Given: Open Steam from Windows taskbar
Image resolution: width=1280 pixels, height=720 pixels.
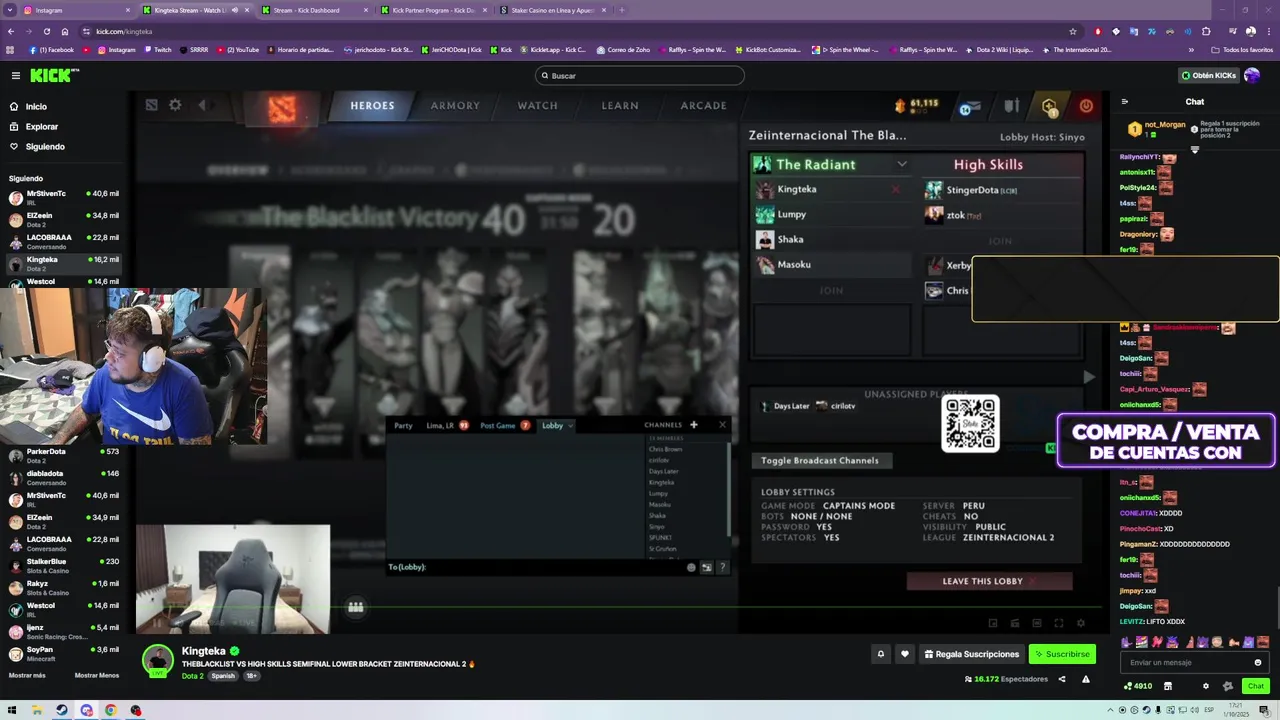Looking at the screenshot, I should pos(62,710).
